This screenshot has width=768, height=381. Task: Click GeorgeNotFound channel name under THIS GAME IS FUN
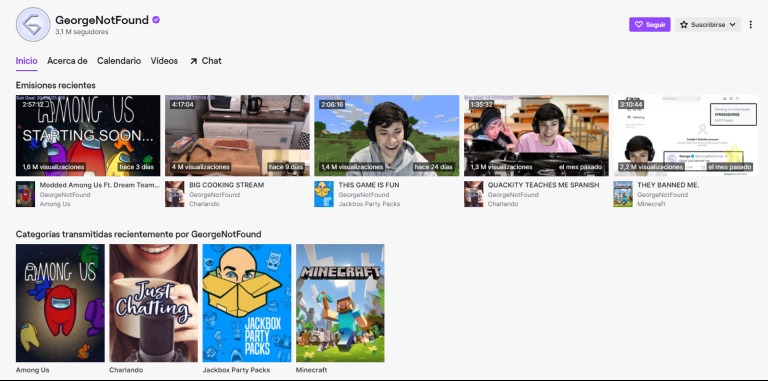[x=363, y=194]
